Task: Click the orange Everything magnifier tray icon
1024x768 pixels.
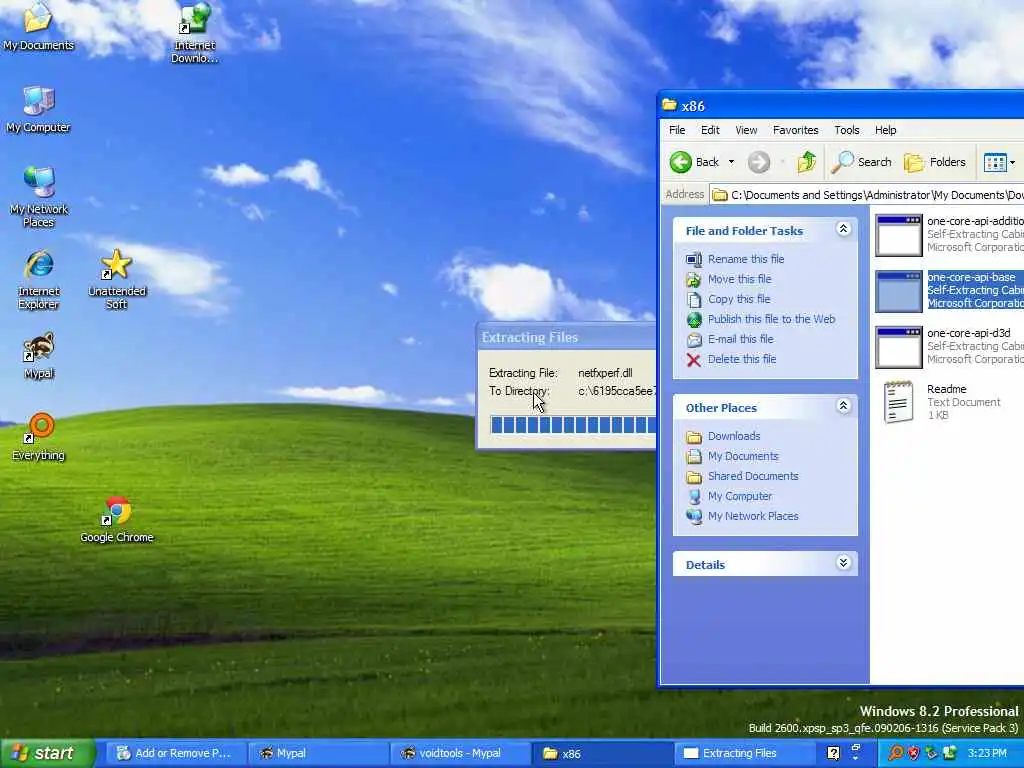Action: tap(895, 753)
